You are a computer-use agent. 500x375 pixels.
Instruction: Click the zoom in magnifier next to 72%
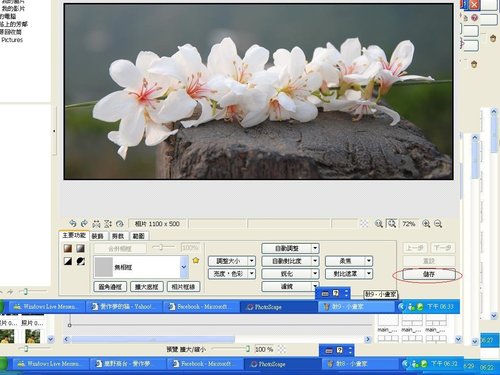(x=426, y=224)
